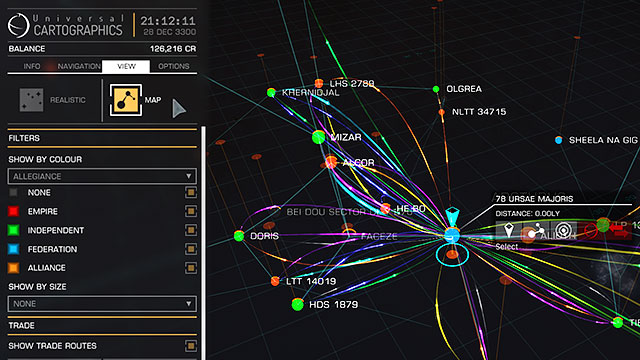Click the blue FEDERATION colour swatch
The width and height of the screenshot is (640, 360).
13,249
